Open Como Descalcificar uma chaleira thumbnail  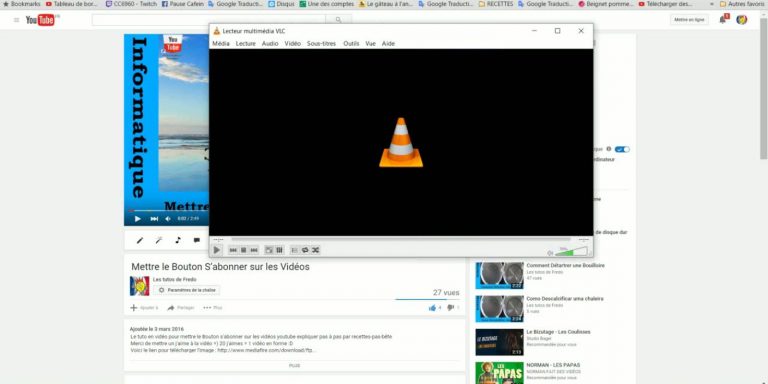coord(500,309)
